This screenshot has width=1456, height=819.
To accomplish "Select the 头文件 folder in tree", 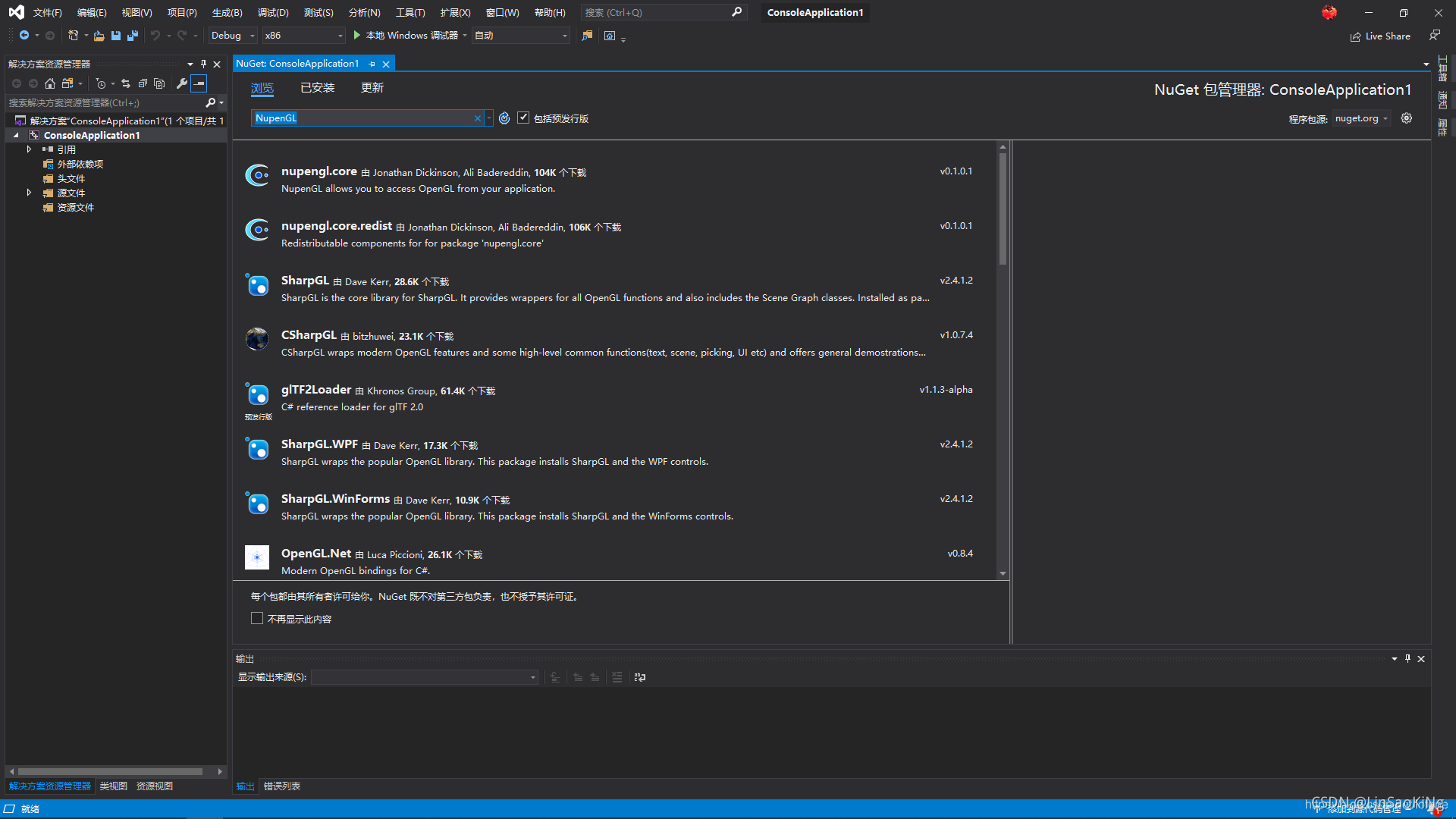I will click(71, 178).
